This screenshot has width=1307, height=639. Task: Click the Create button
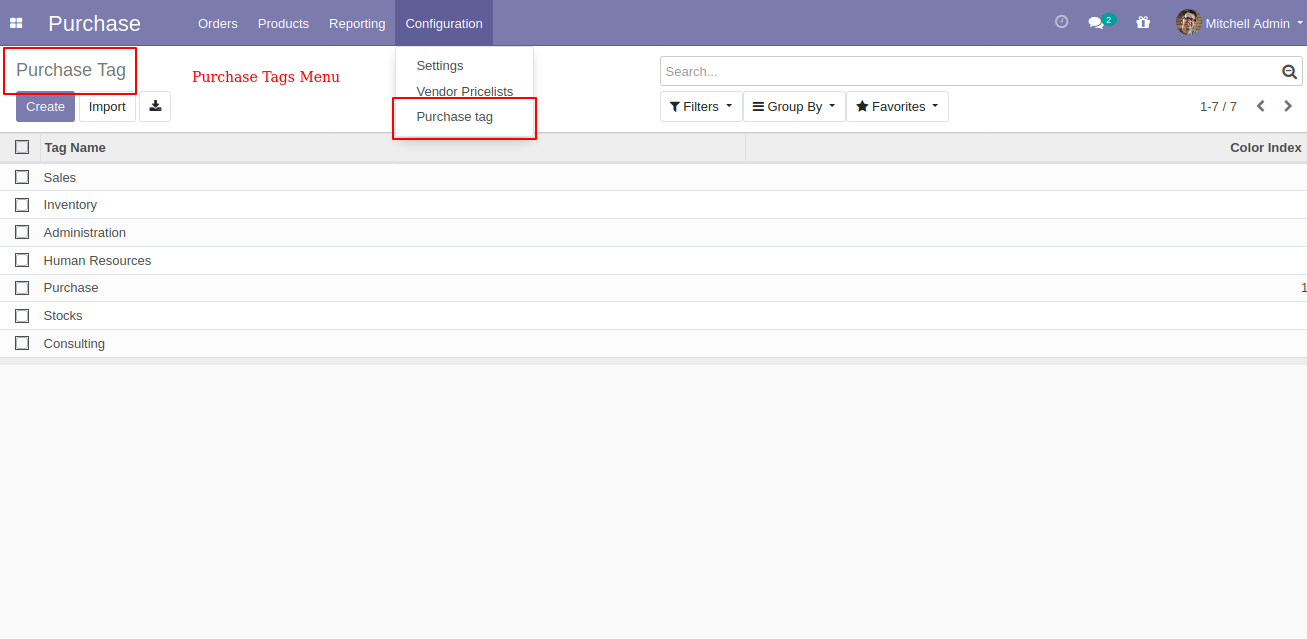45,106
